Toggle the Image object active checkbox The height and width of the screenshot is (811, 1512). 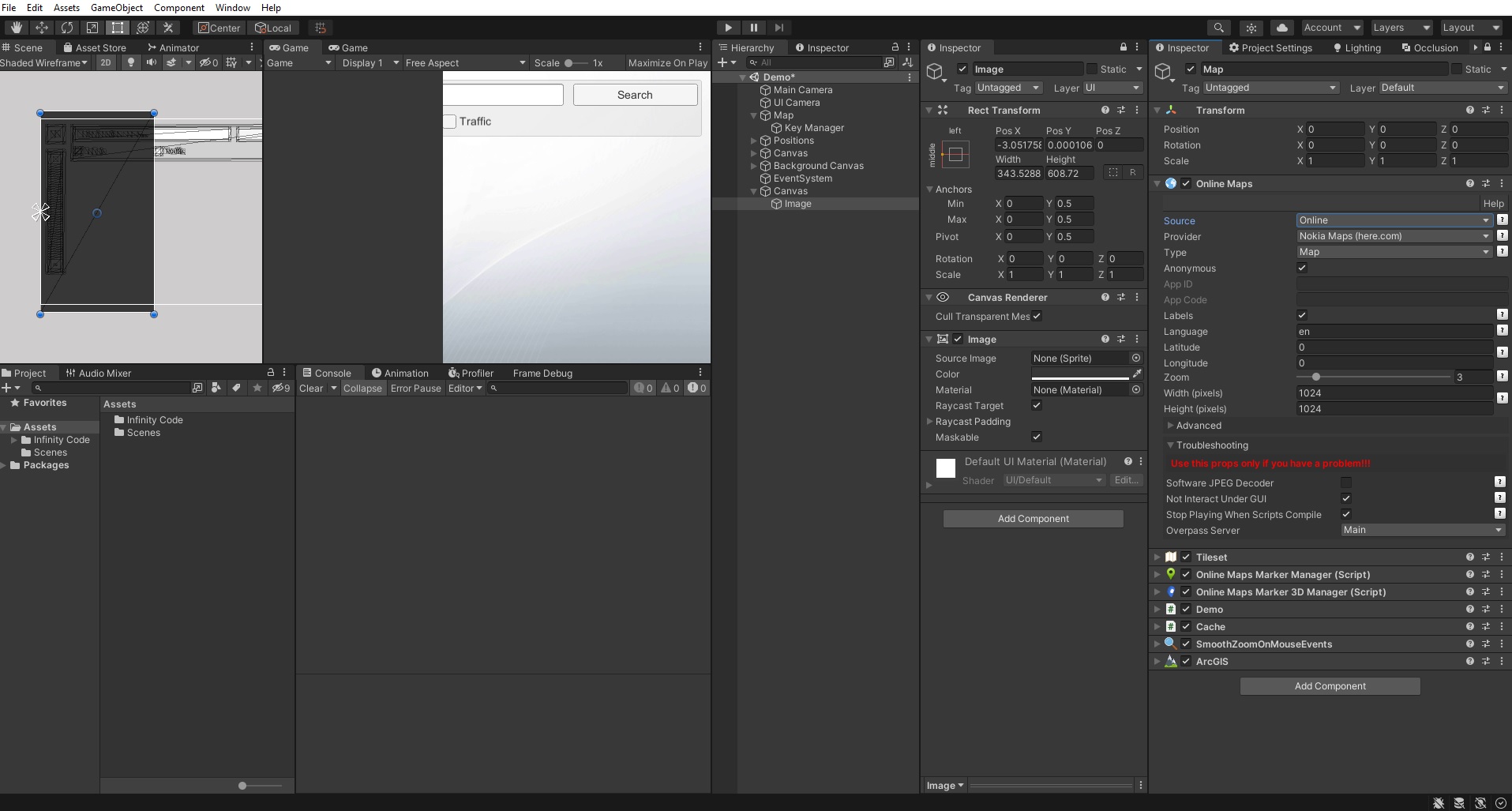(x=962, y=69)
